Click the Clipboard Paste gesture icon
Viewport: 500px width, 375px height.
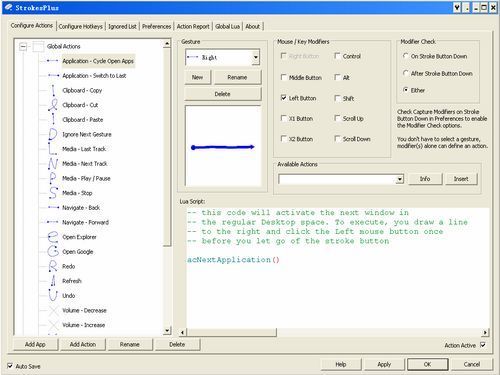[53, 119]
